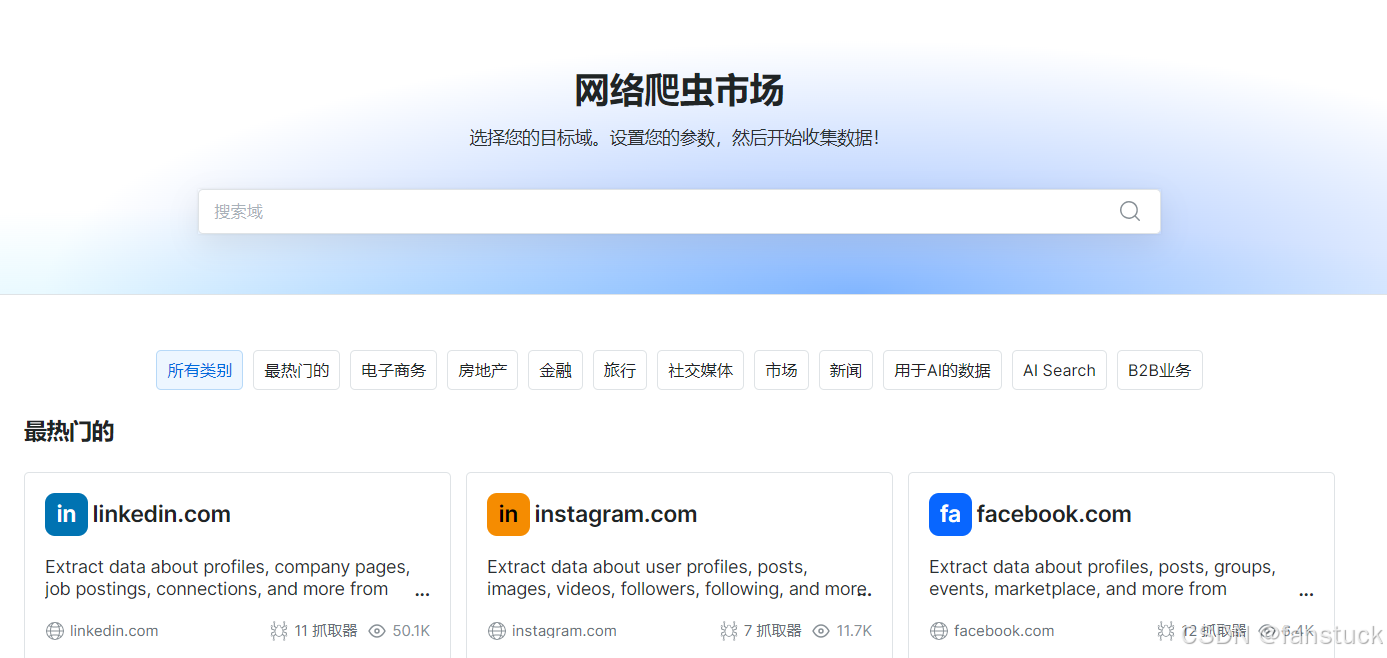This screenshot has height=658, width=1387.
Task: Click globe icon beside linkedin.com domain
Action: coord(55,631)
